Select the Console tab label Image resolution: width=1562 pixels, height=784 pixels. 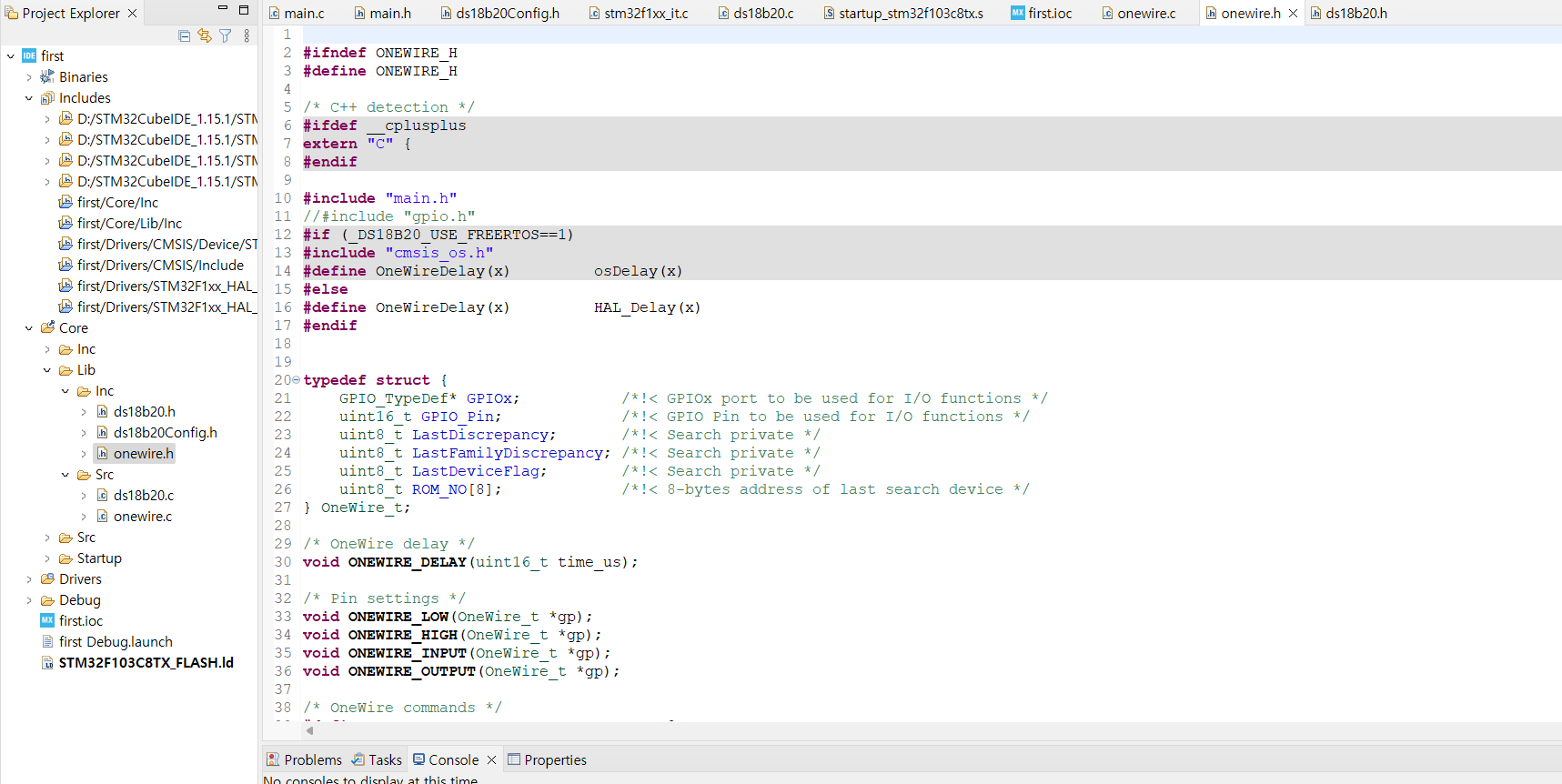[x=453, y=760]
